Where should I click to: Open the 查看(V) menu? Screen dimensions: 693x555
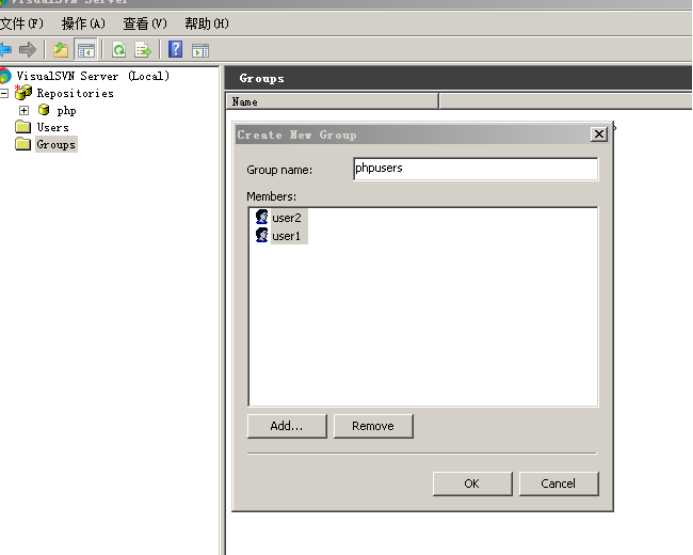[x=145, y=23]
